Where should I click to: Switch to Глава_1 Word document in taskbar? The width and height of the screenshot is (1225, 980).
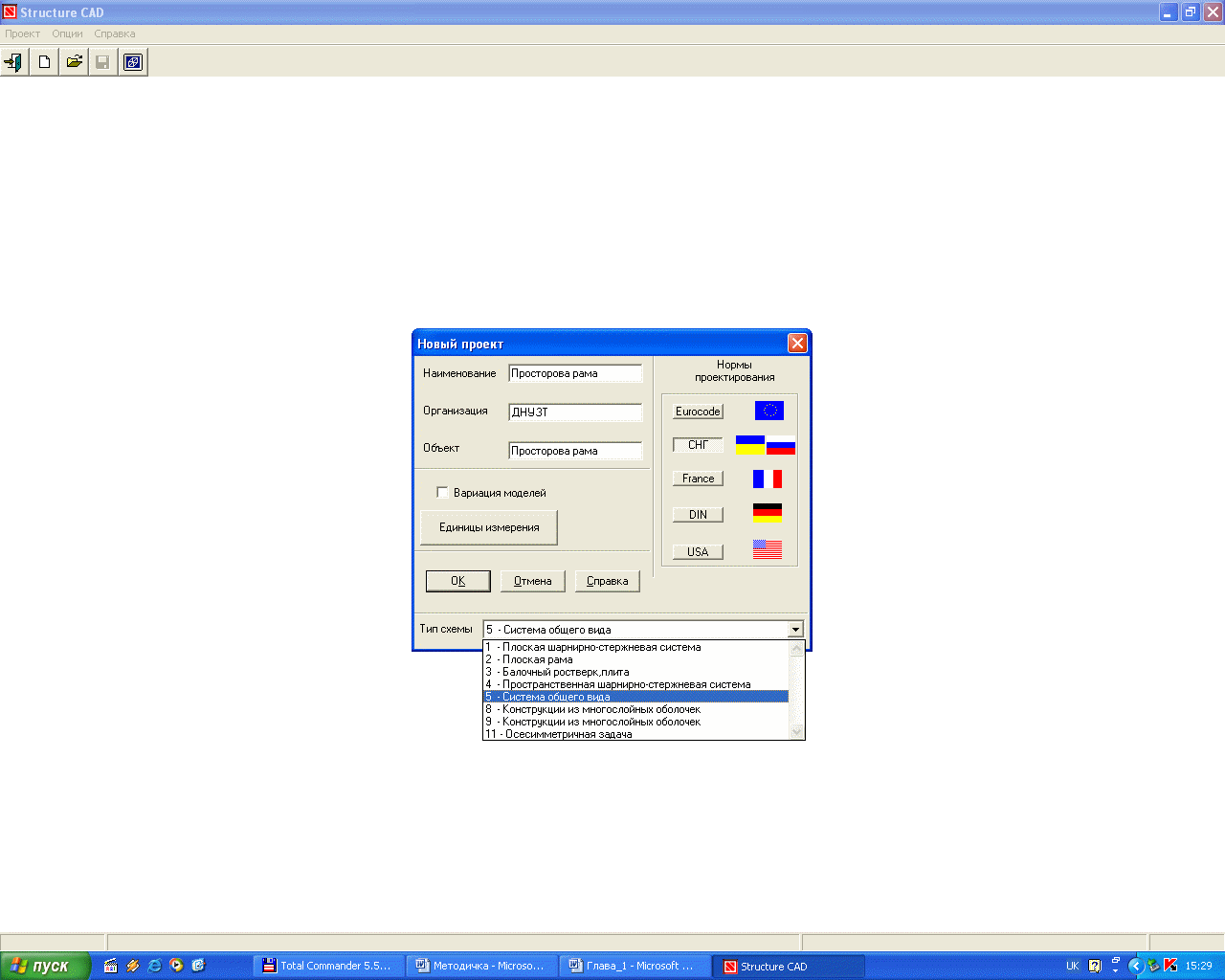point(635,966)
